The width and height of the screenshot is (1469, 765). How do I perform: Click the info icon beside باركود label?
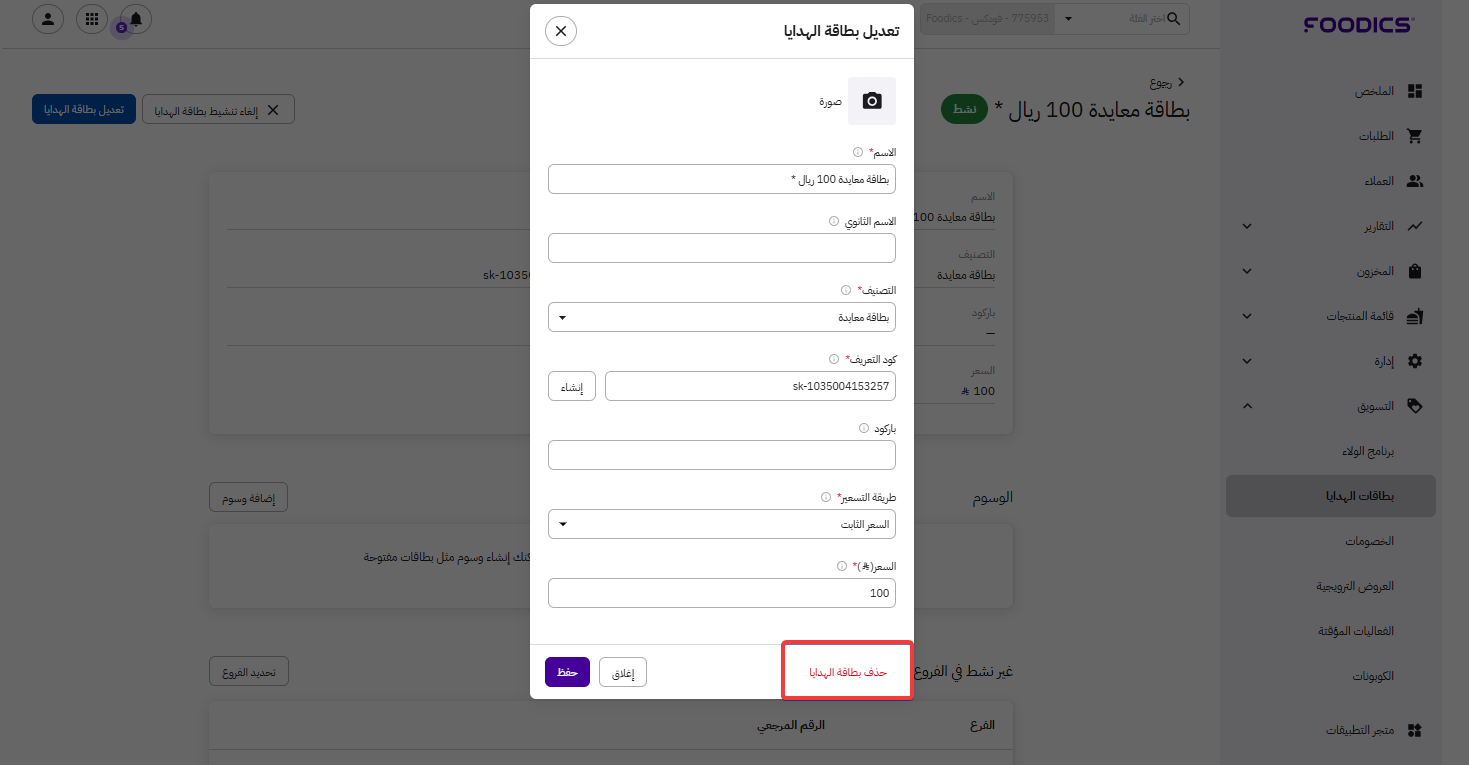click(864, 428)
